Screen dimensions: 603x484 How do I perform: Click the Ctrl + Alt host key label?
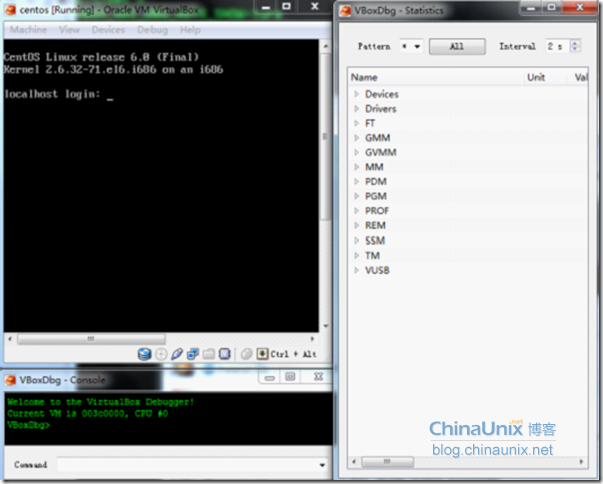(x=293, y=354)
